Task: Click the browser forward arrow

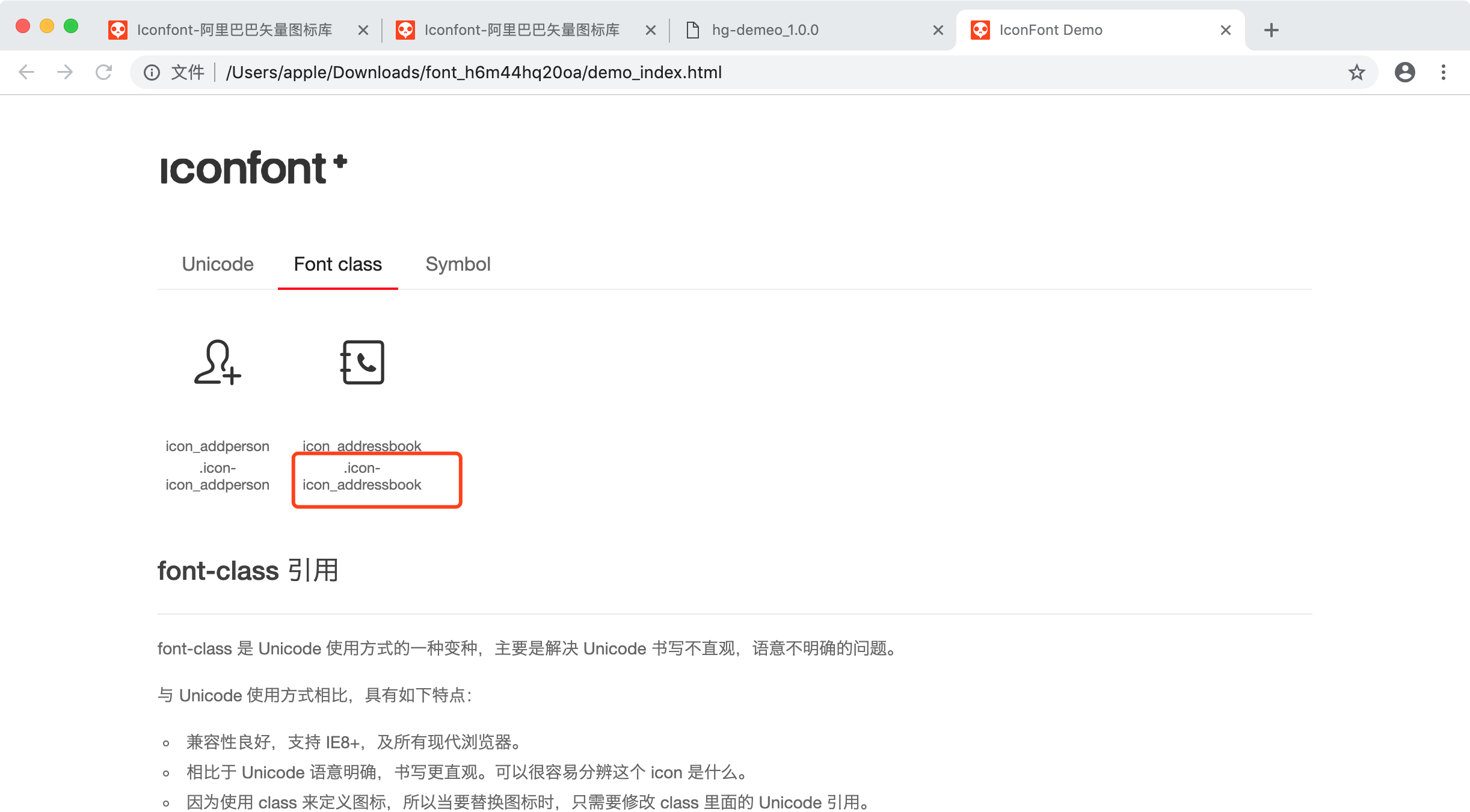Action: click(x=65, y=73)
